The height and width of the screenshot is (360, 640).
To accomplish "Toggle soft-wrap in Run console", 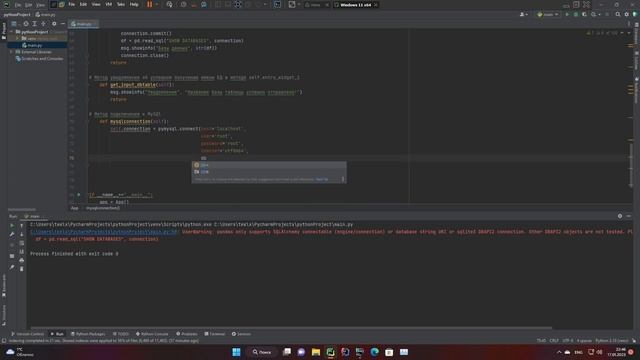I will [22, 243].
